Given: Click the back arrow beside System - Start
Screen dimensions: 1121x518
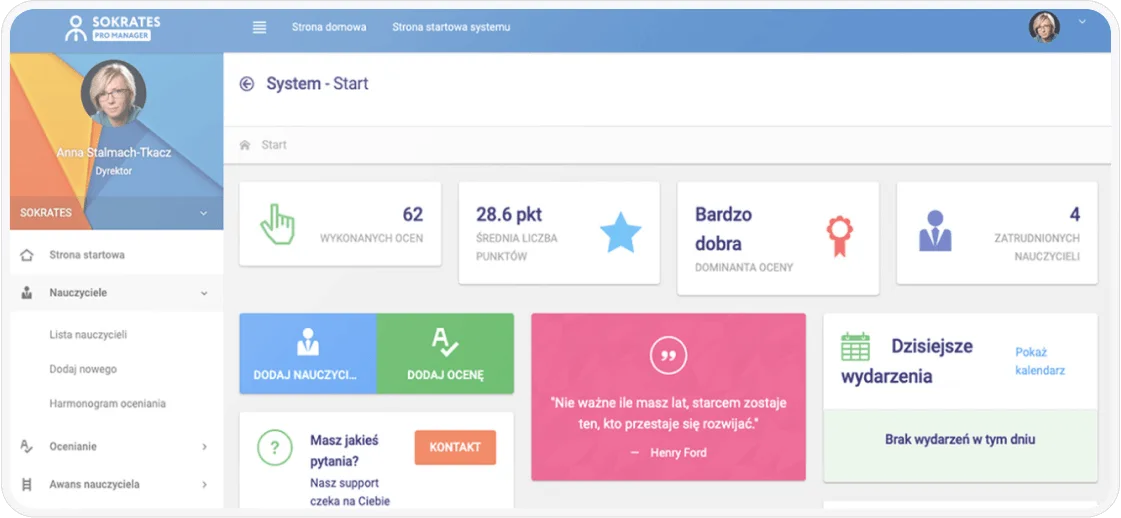Looking at the screenshot, I should (247, 84).
